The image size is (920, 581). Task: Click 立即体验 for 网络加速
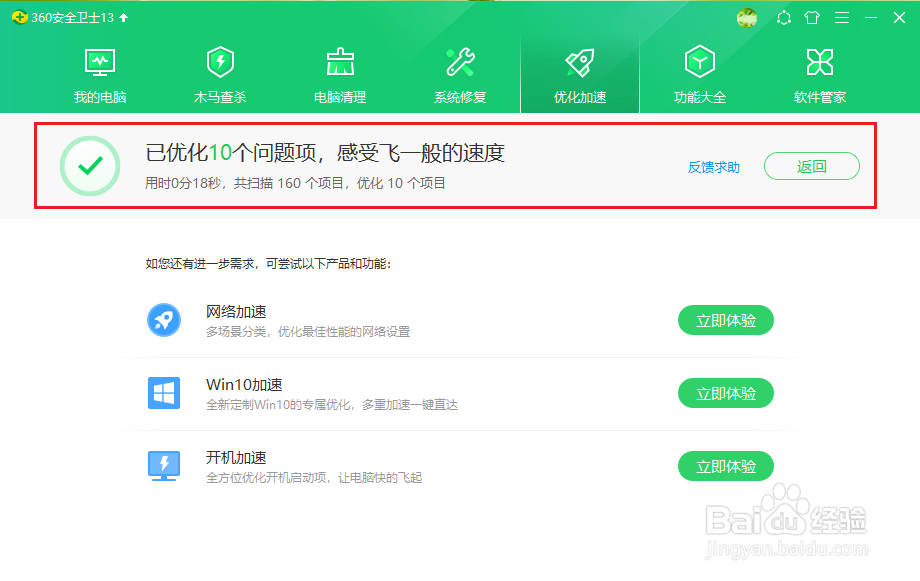[726, 320]
